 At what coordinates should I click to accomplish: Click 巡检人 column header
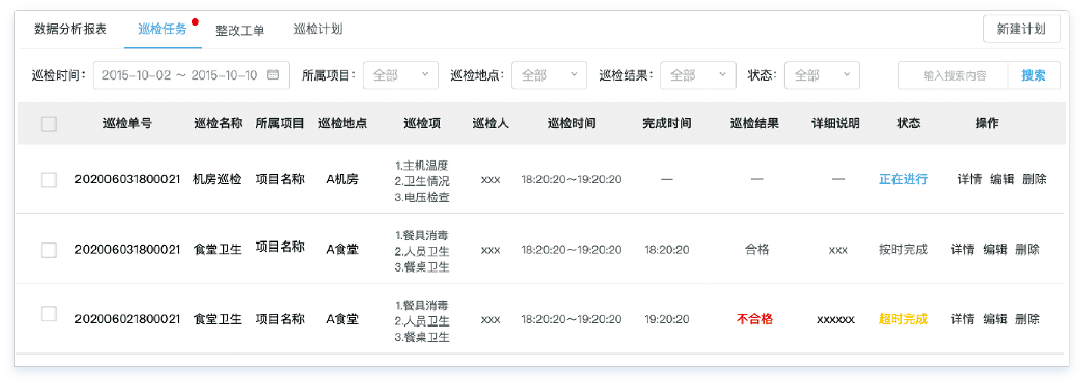click(490, 124)
